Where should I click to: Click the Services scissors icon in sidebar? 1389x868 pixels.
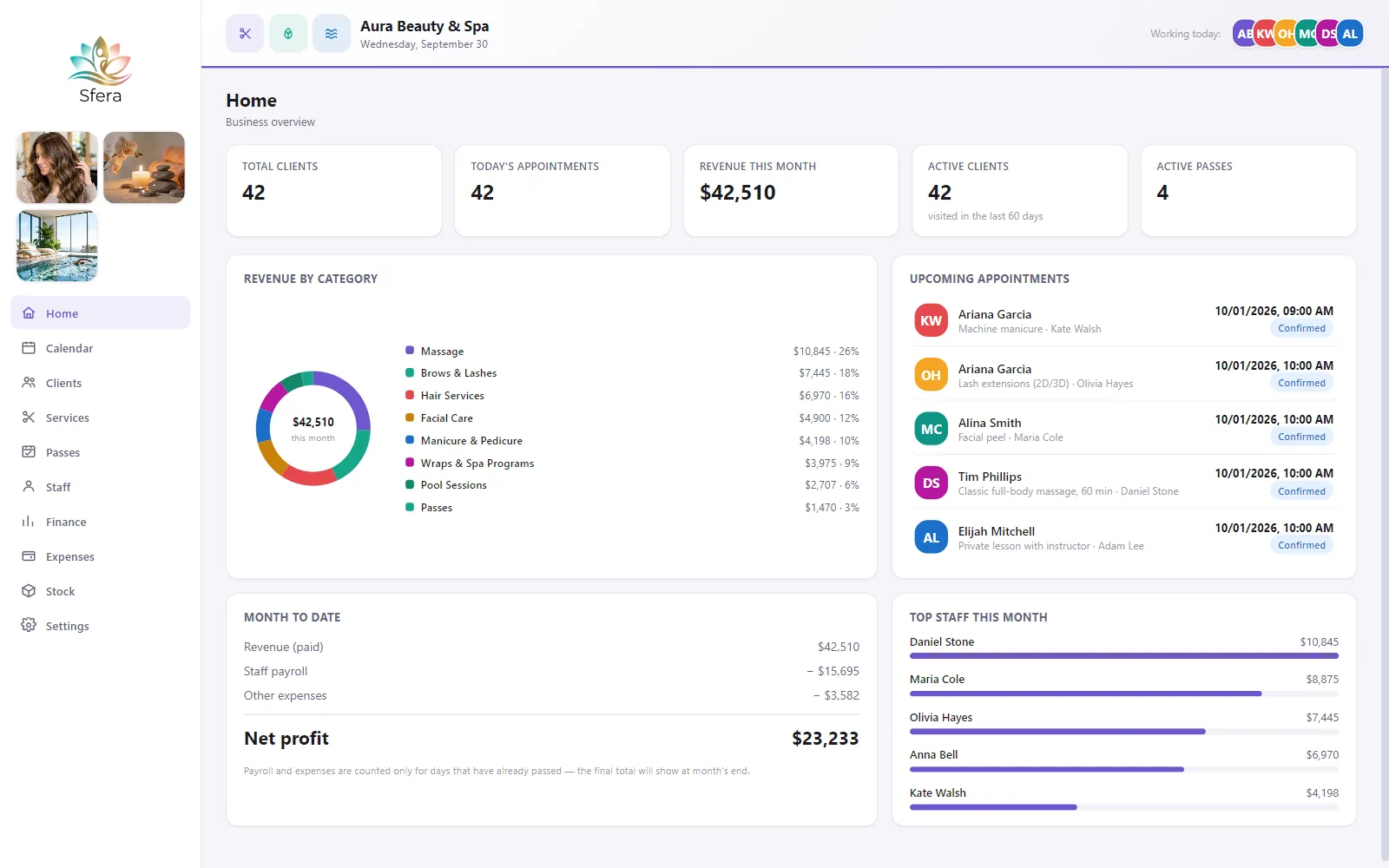point(29,418)
